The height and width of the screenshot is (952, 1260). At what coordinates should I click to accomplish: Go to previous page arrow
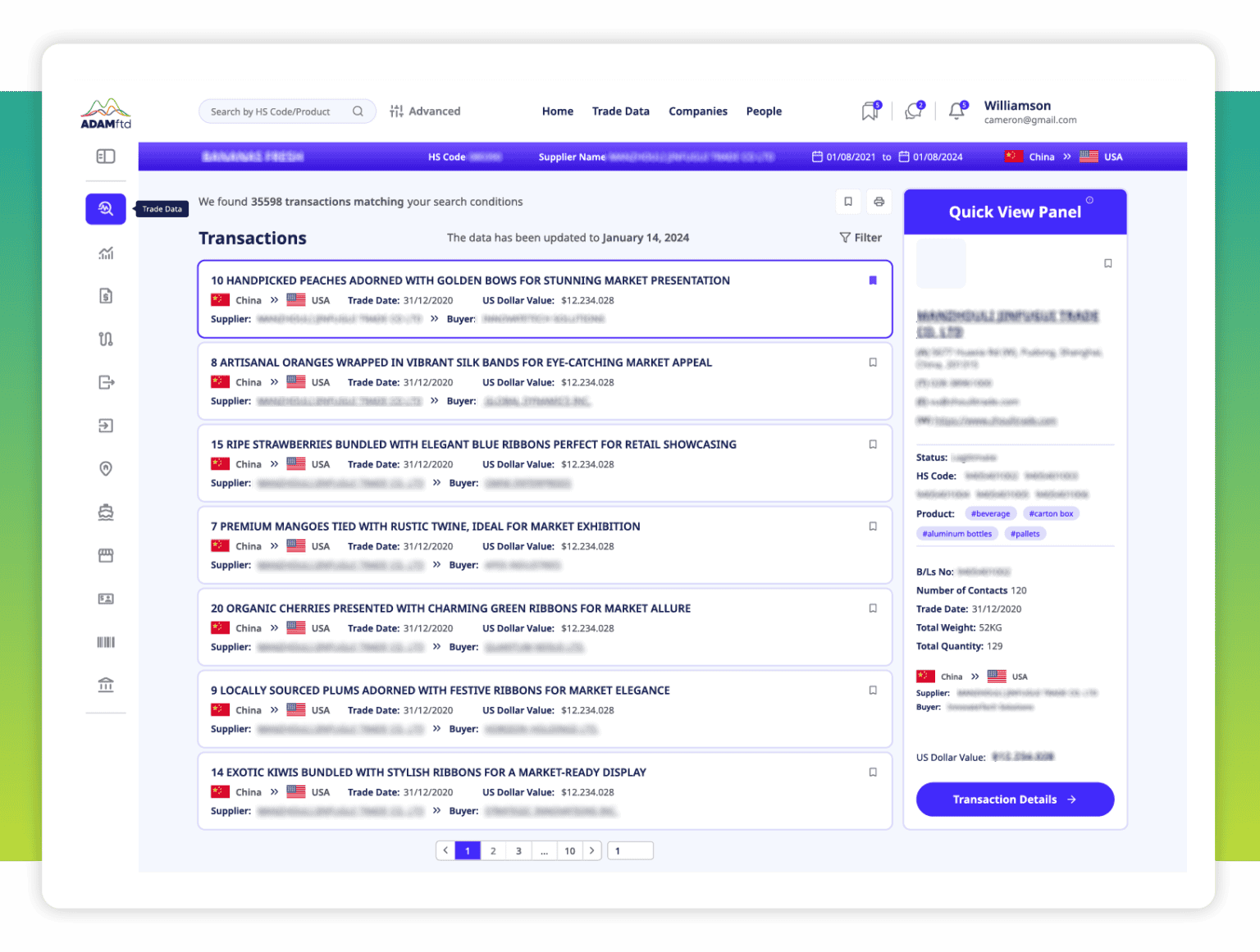(x=445, y=850)
